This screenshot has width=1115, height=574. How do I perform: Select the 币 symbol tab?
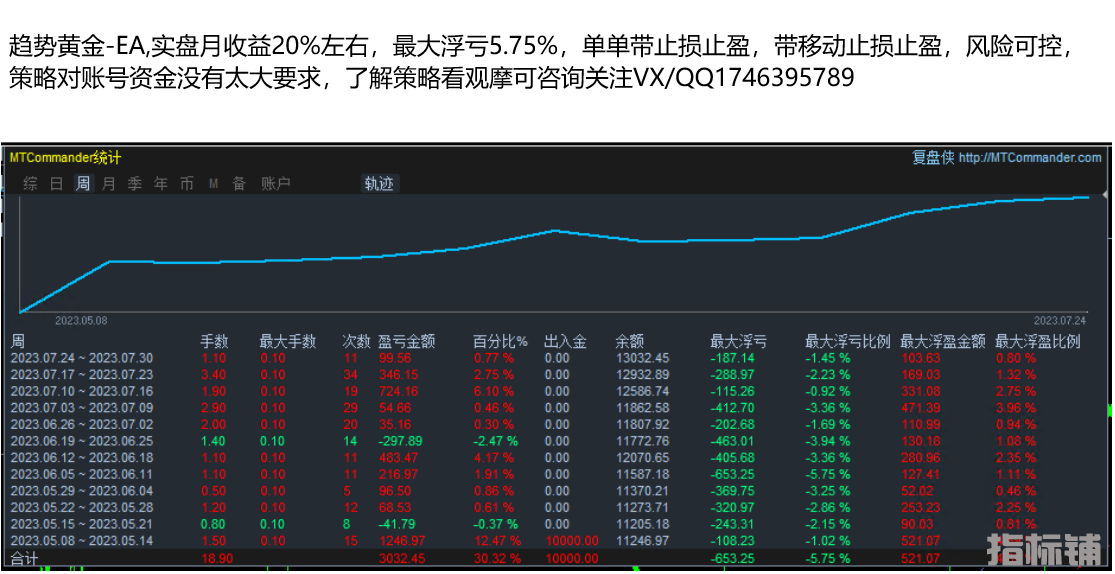pos(186,184)
